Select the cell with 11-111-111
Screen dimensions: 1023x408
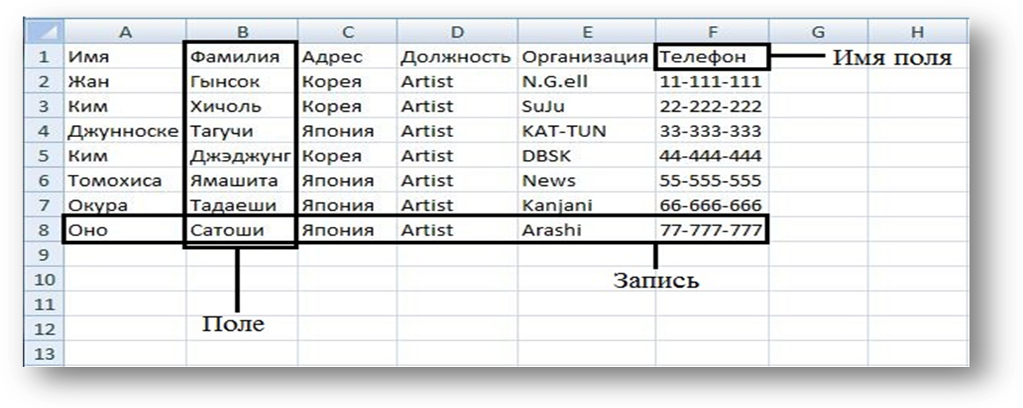pos(711,81)
